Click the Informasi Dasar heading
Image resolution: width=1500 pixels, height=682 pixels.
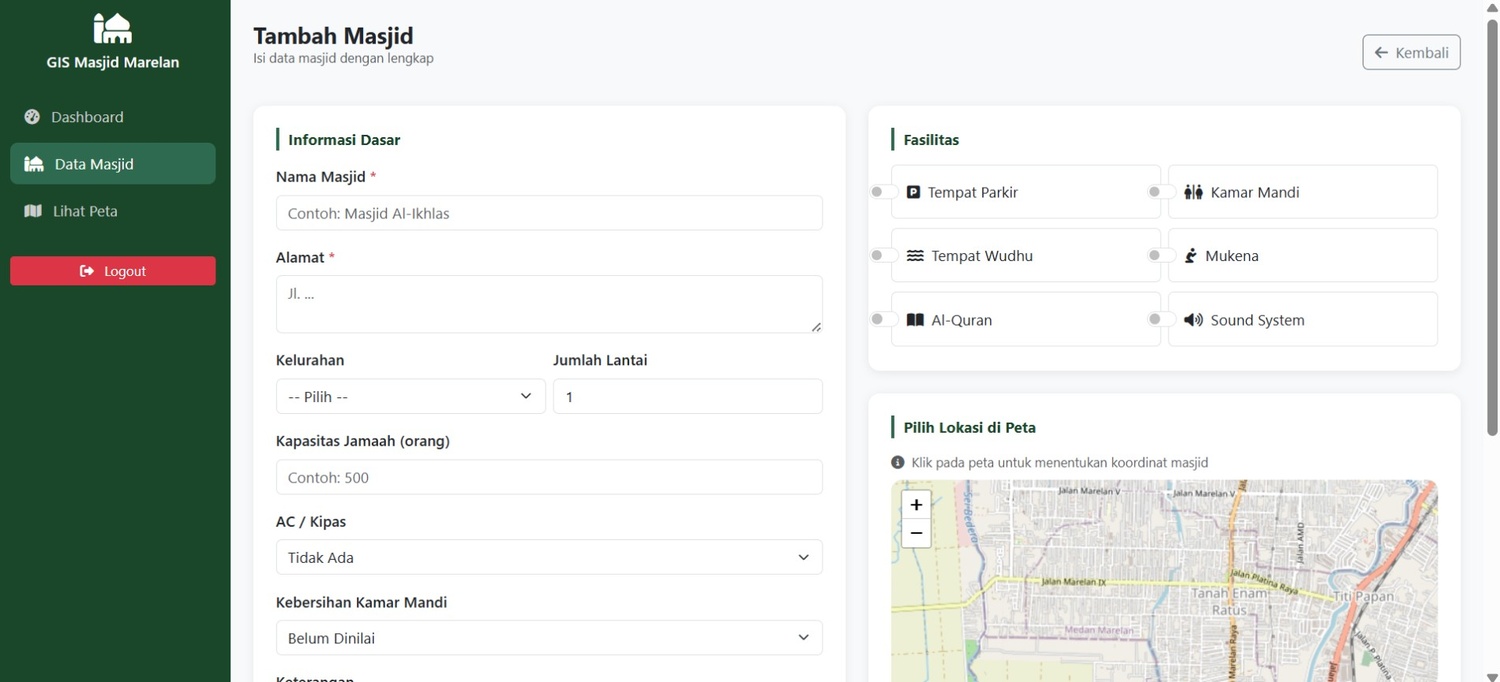pos(344,140)
